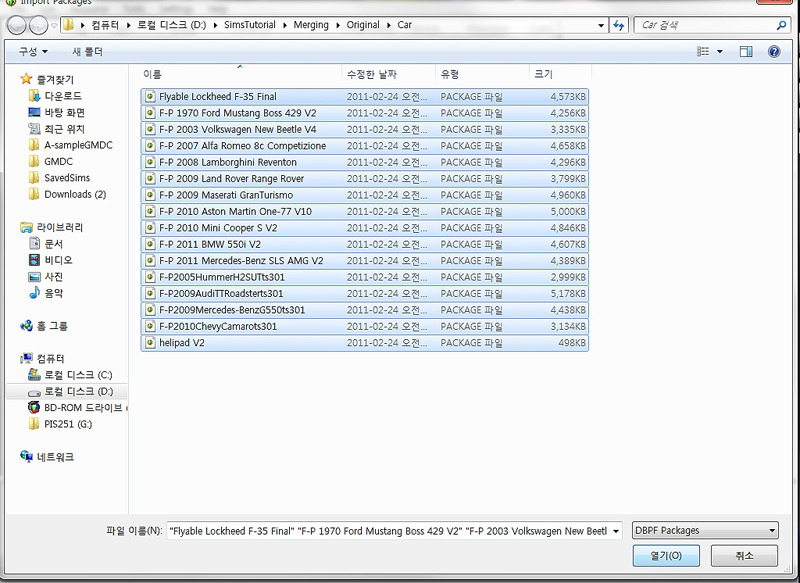Open help with the blue question icon
Viewport: 800px width, 583px height.
(x=774, y=52)
